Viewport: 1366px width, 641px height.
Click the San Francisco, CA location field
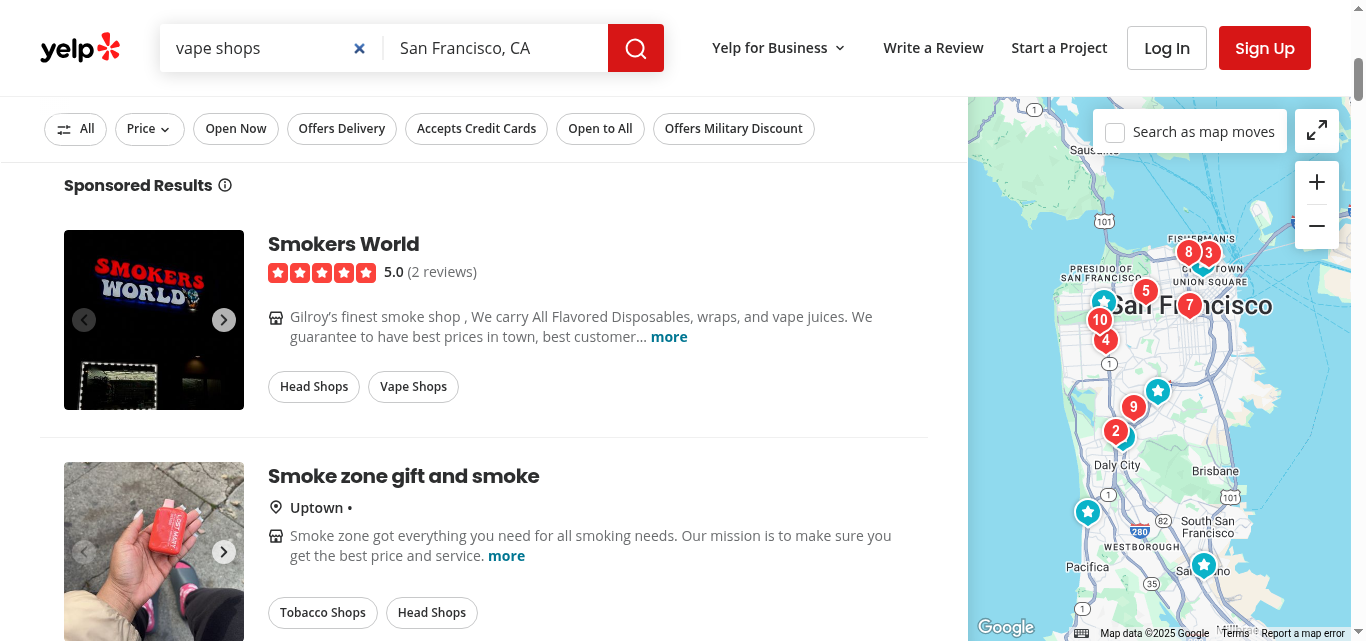496,48
